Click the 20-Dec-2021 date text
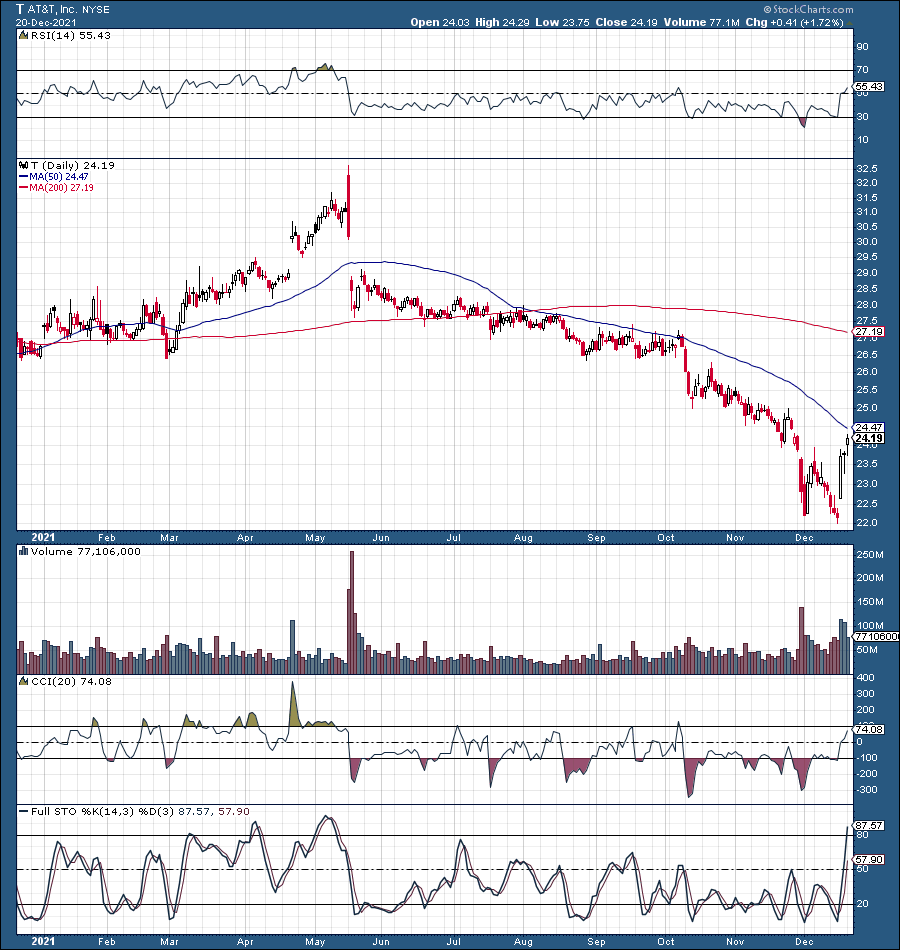Image resolution: width=900 pixels, height=950 pixels. [44, 22]
